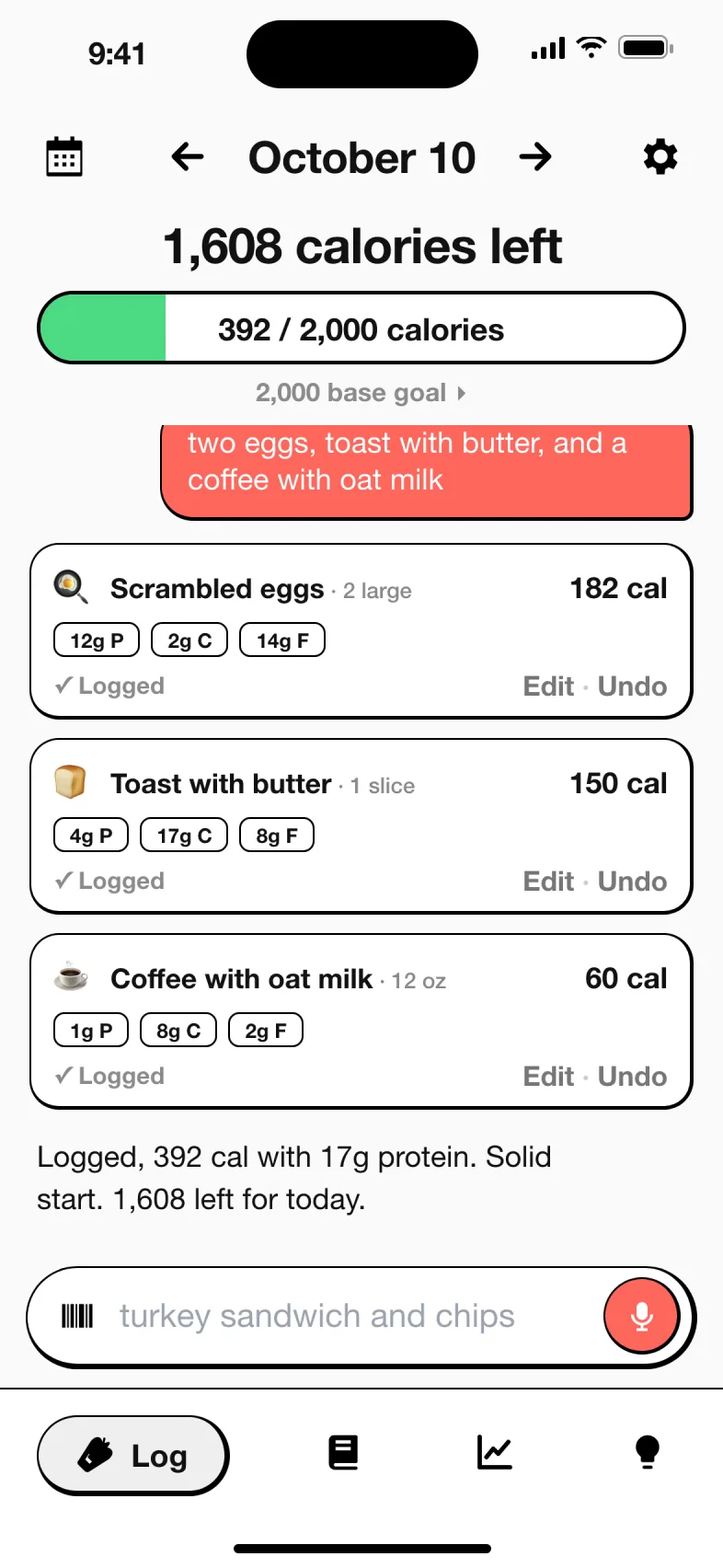Image resolution: width=723 pixels, height=1568 pixels.
Task: Tap the 12g P protein tag on eggs
Action: (x=97, y=640)
